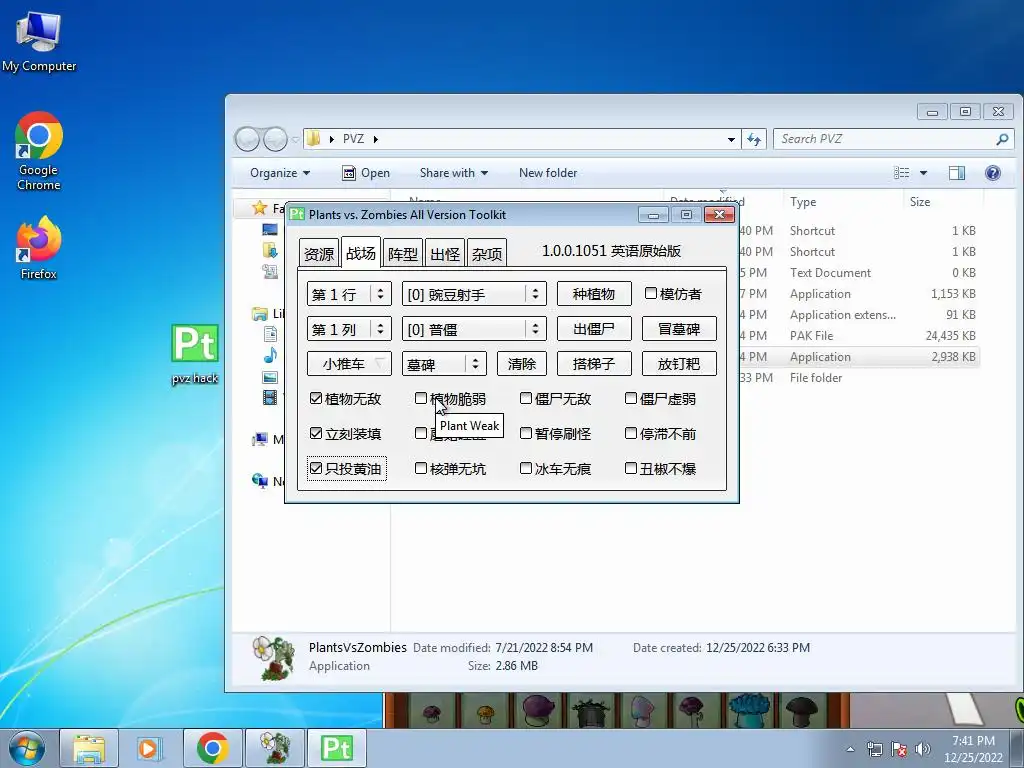Open the 小推车 dropdown button
The image size is (1024, 768).
coord(349,364)
